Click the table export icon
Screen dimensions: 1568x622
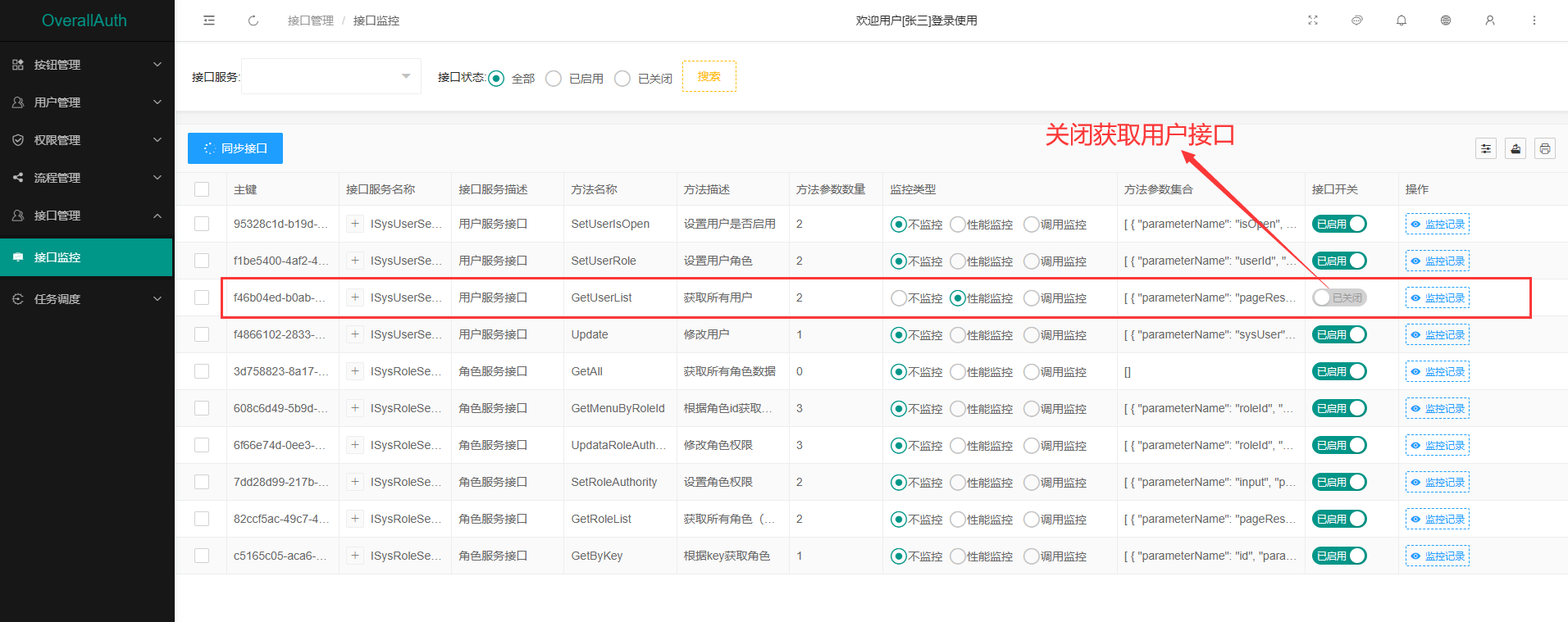(x=1516, y=148)
